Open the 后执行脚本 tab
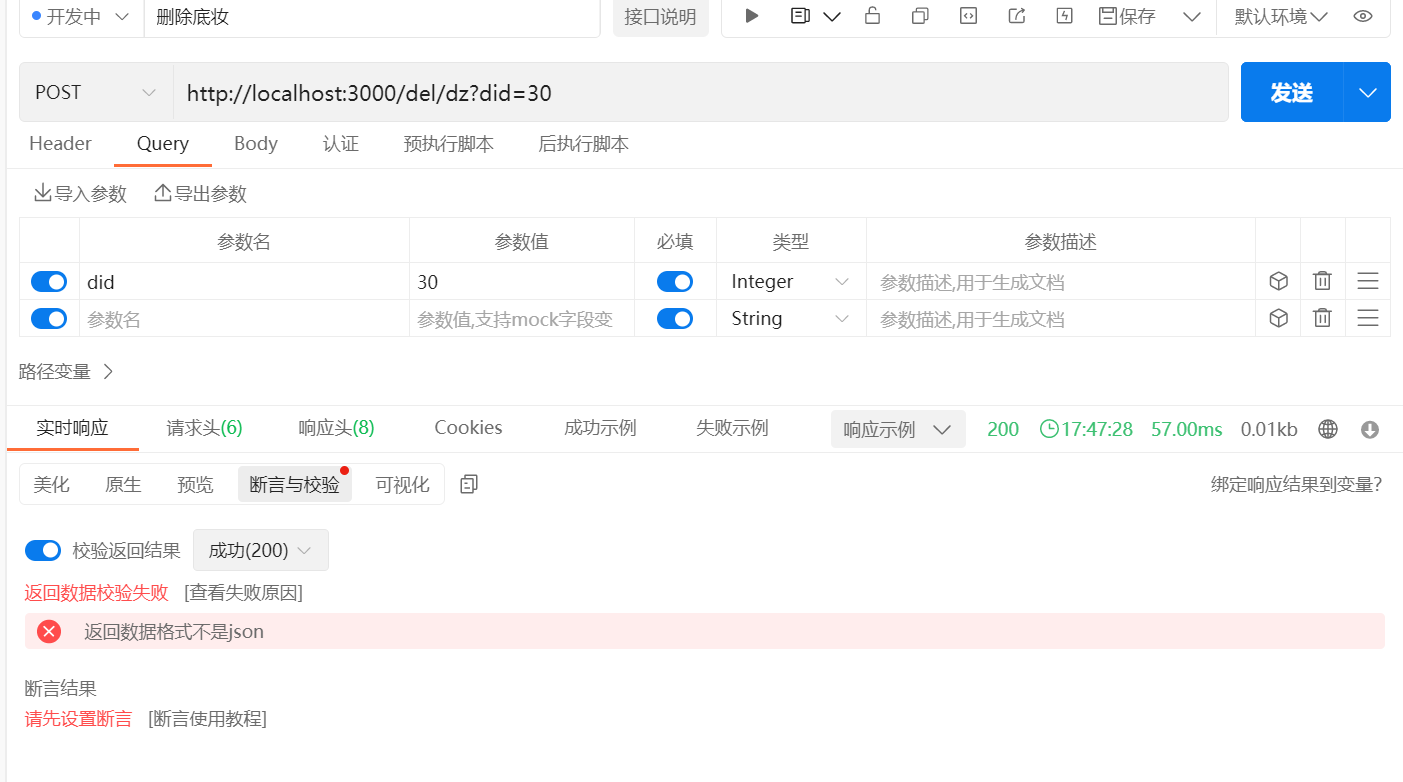1403x782 pixels. [583, 144]
